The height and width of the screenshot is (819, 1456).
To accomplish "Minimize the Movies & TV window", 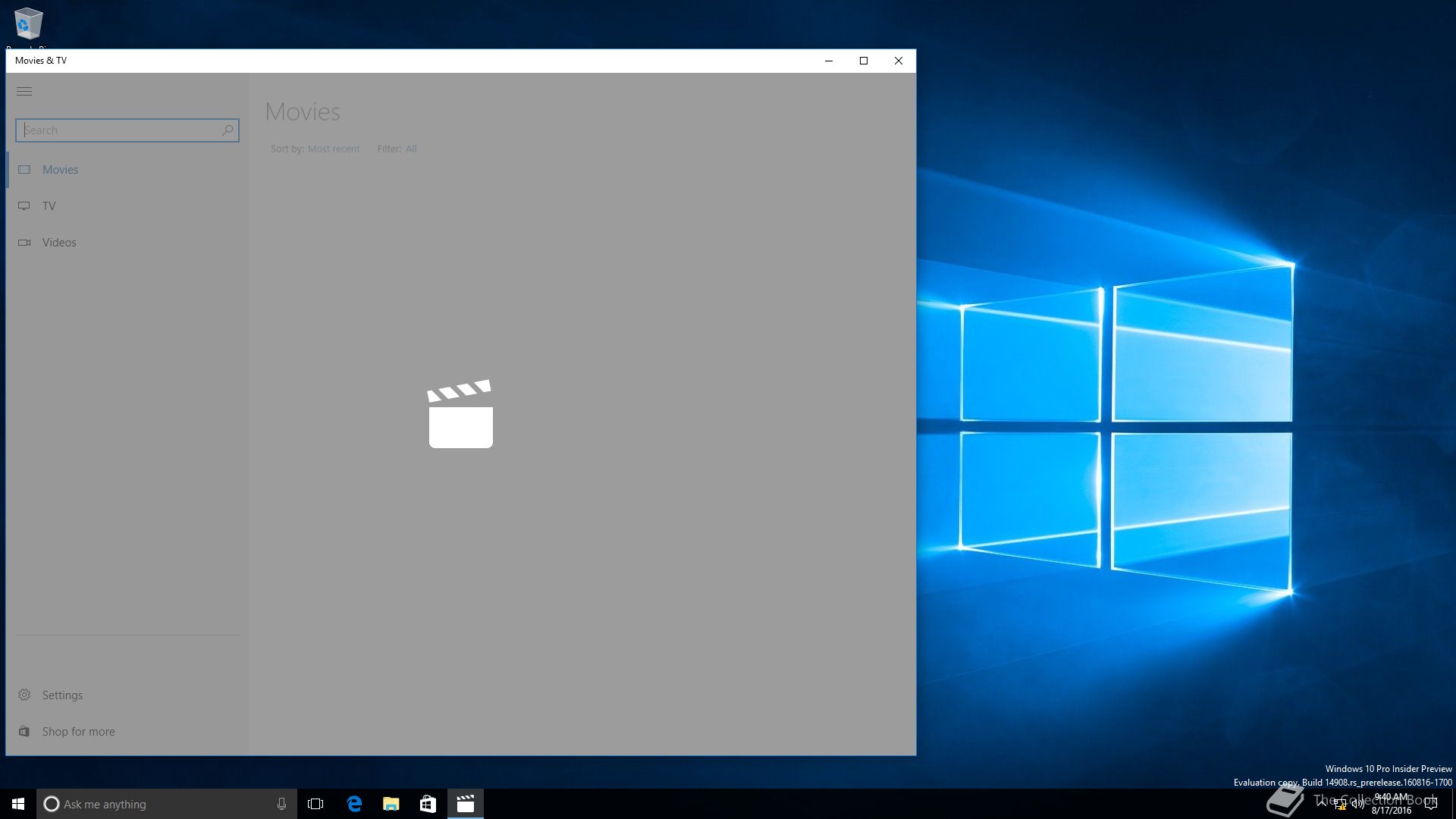I will tap(829, 61).
